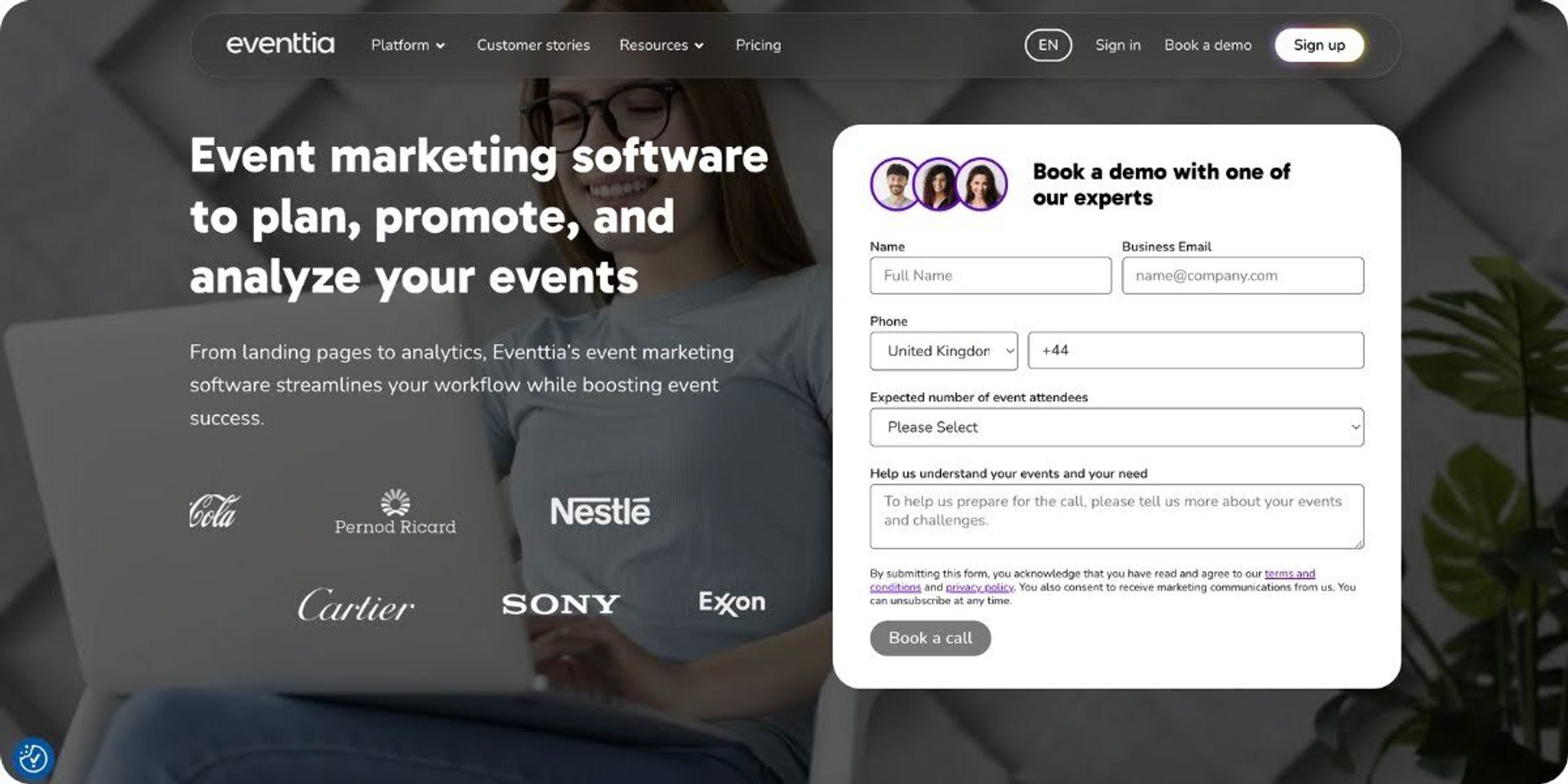Screen dimensions: 1568x784
Task: Click the Cartier logo
Action: pos(356,605)
